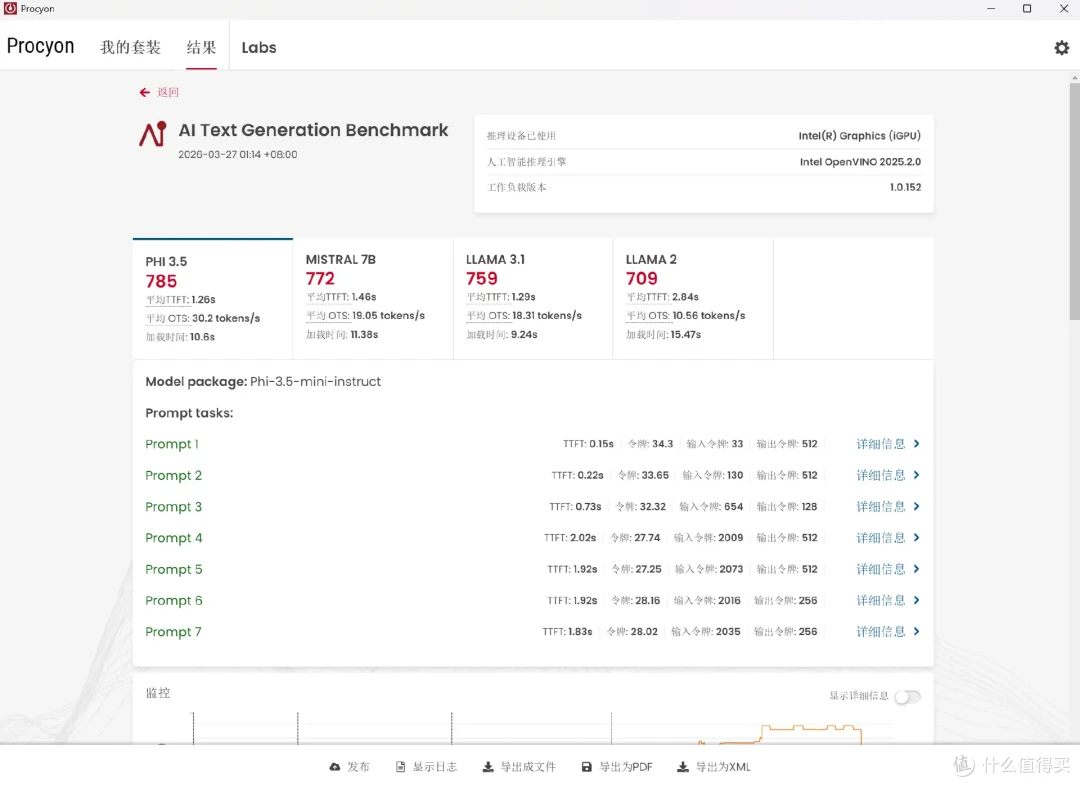Click the vertical scrollbar thumb

pos(1074,201)
